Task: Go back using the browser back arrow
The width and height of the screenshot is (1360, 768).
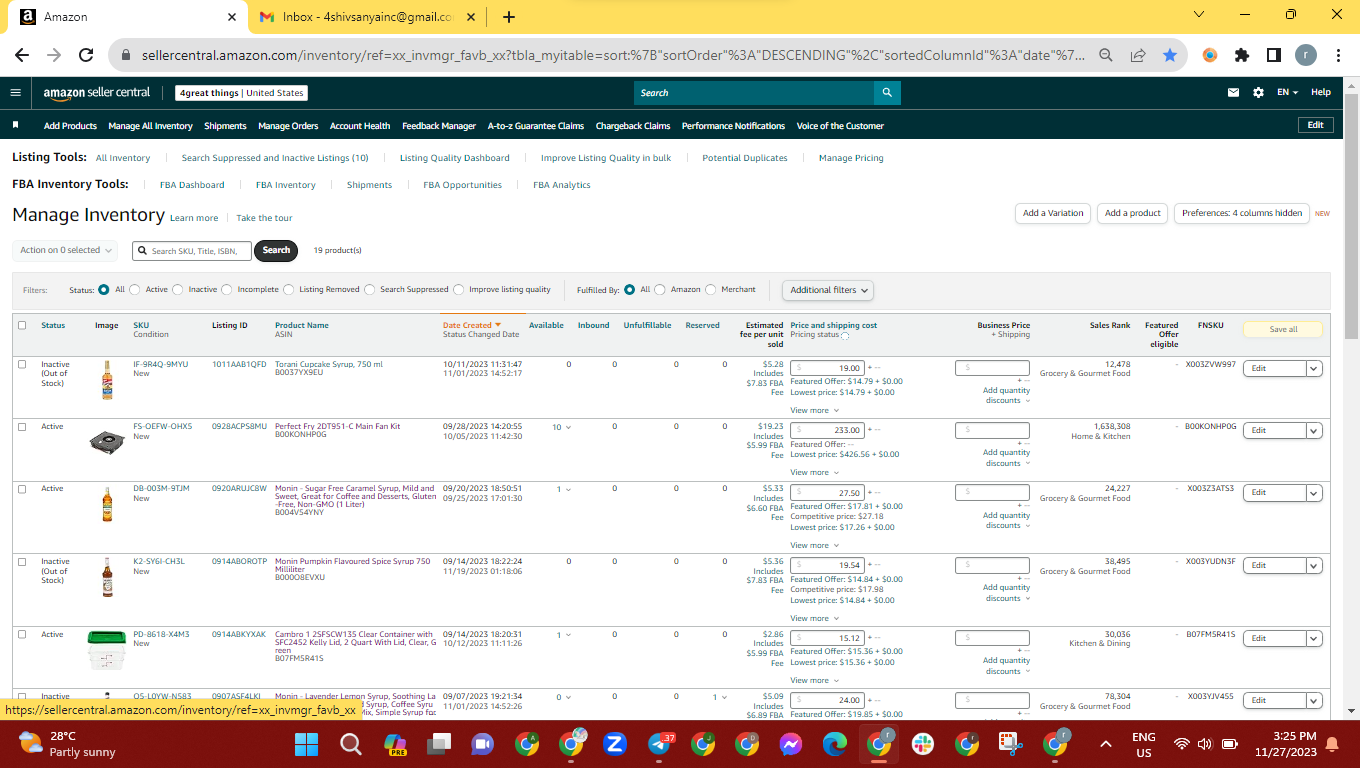Action: (23, 56)
